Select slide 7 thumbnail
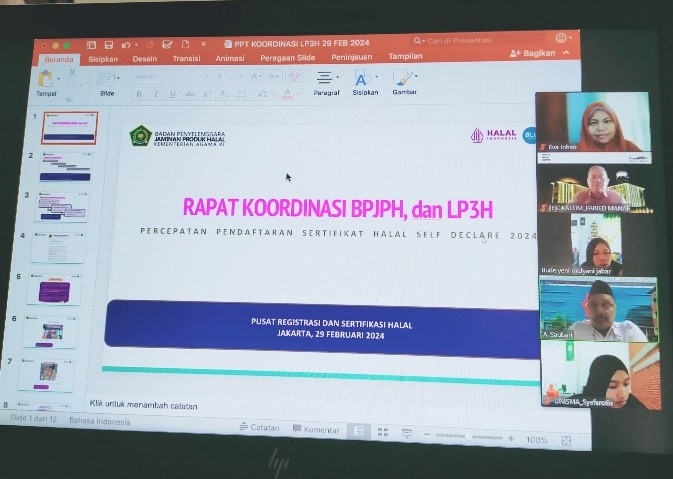673x479 pixels. [x=46, y=375]
